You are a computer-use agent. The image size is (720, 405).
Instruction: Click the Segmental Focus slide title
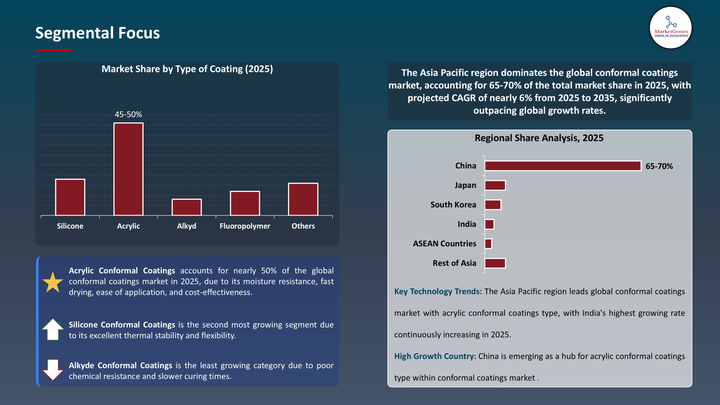97,33
